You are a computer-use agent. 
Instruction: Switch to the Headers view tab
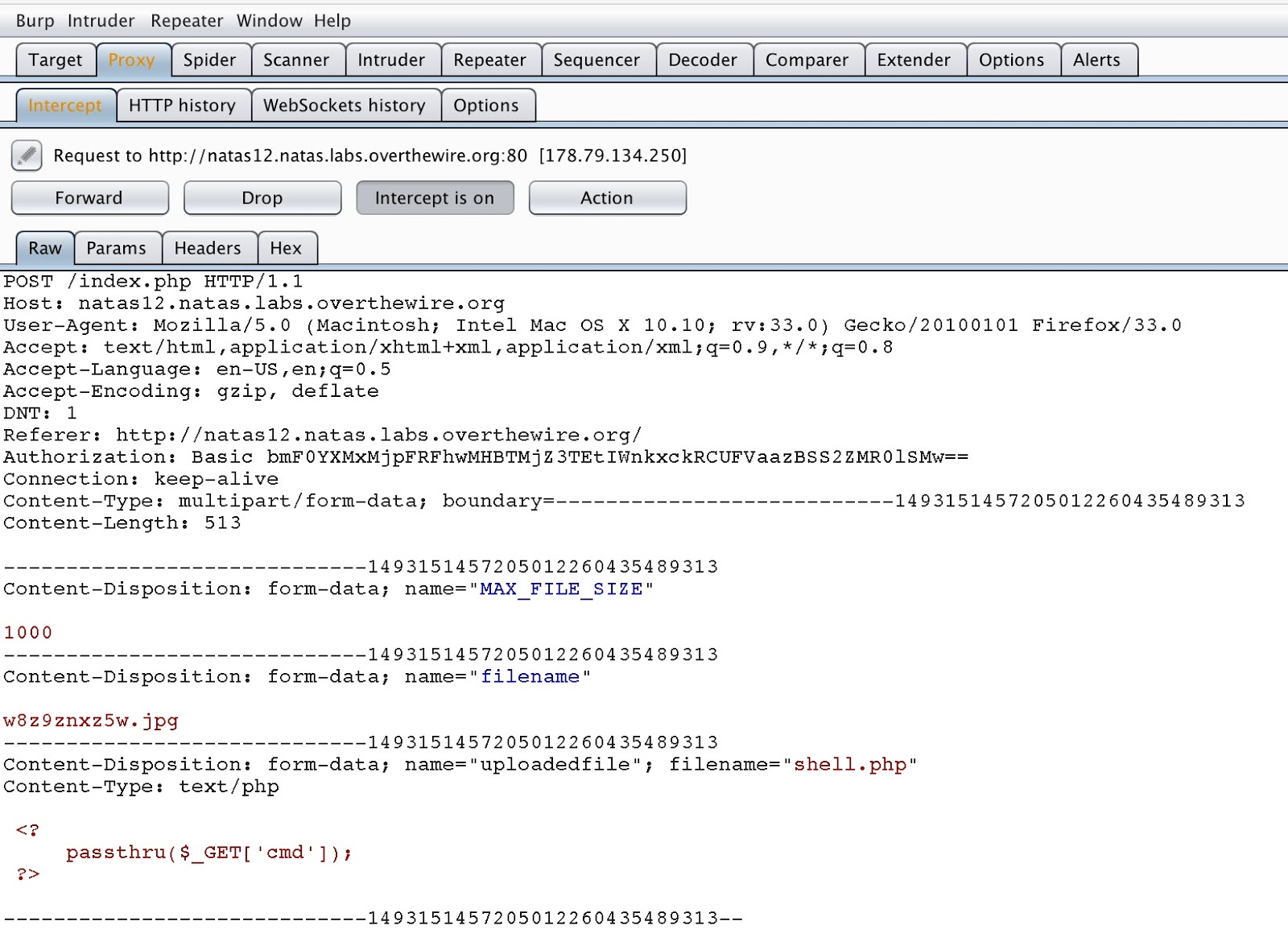208,248
